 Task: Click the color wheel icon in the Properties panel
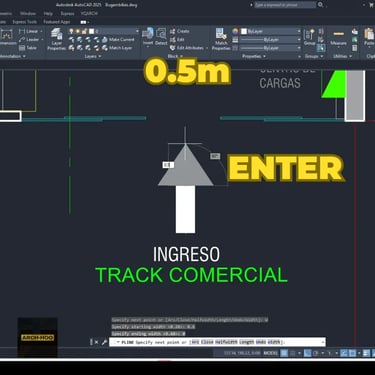coord(235,31)
